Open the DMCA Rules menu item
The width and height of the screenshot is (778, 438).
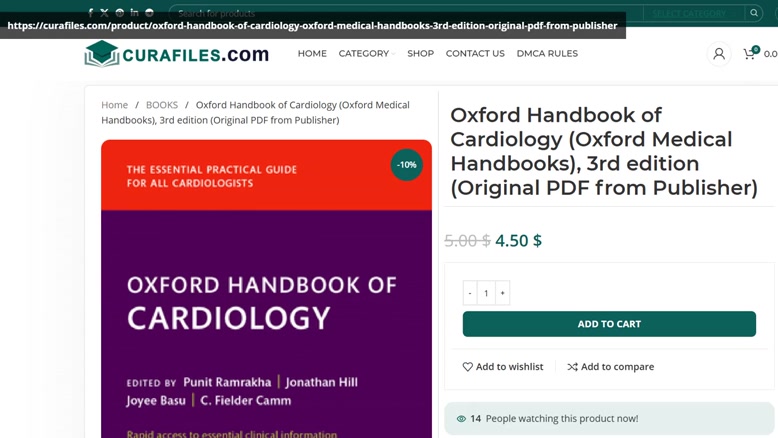click(x=547, y=54)
